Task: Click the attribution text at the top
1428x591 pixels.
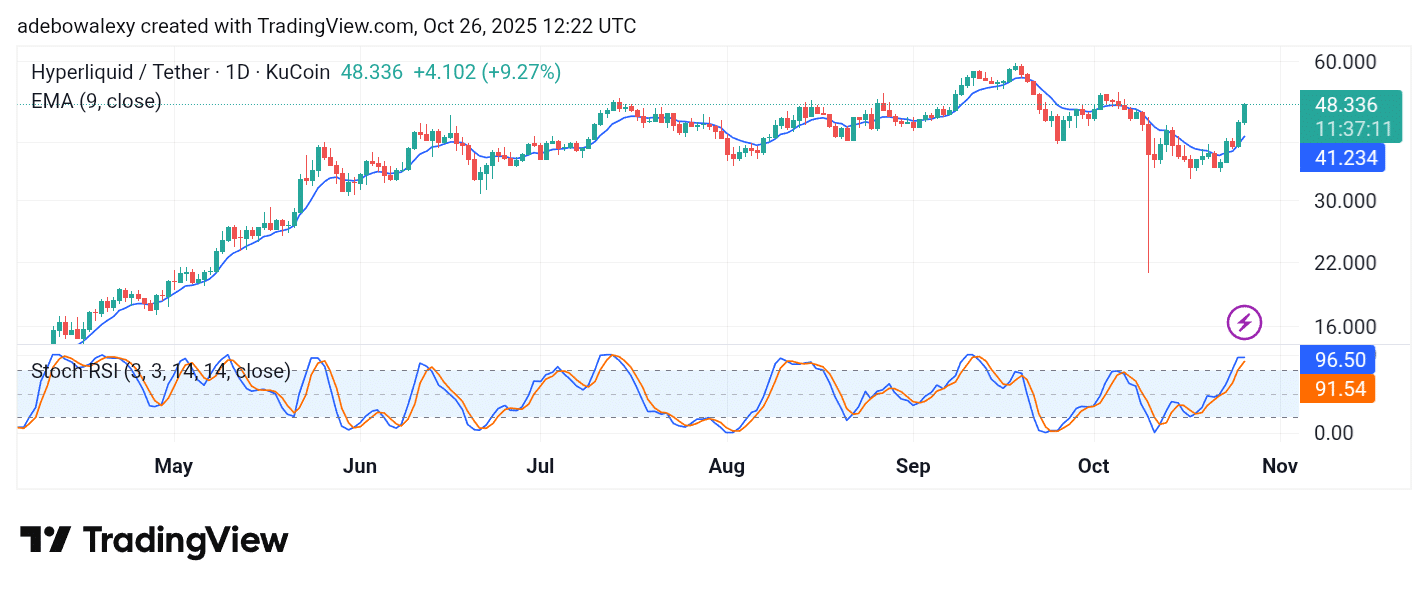Action: coord(326,26)
